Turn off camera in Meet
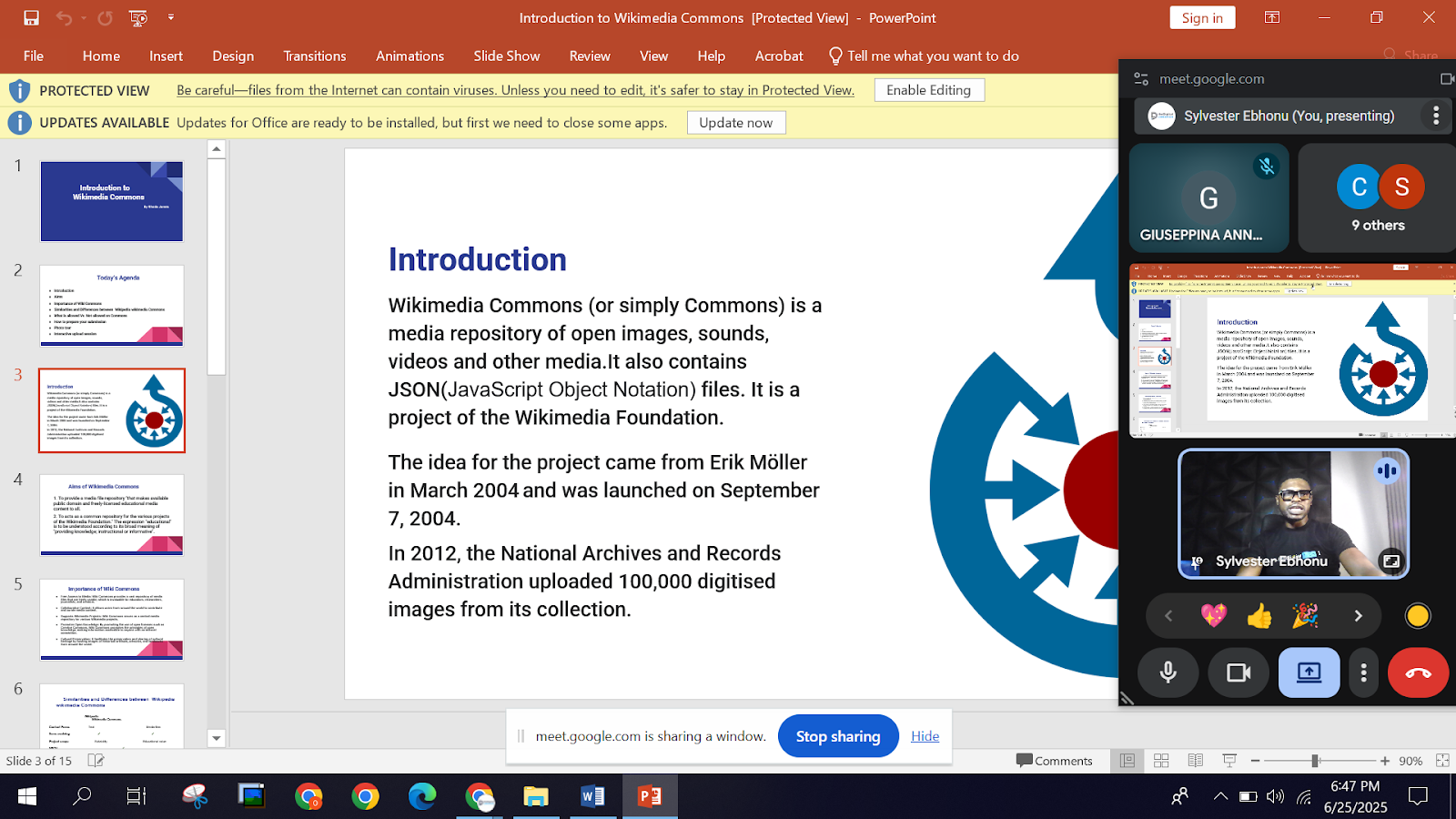This screenshot has height=819, width=1456. (1239, 672)
